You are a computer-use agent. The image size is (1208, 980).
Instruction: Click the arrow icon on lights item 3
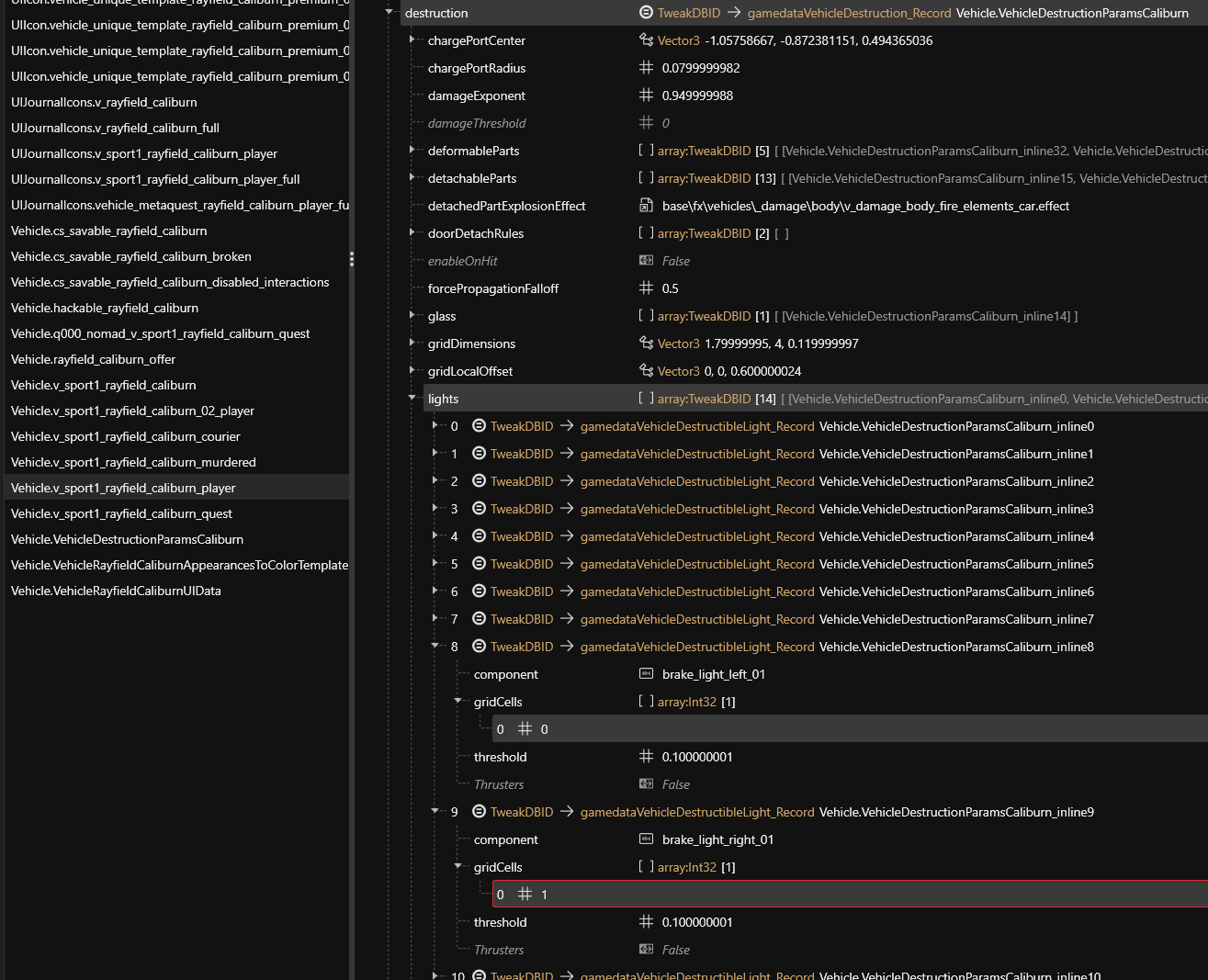(567, 509)
